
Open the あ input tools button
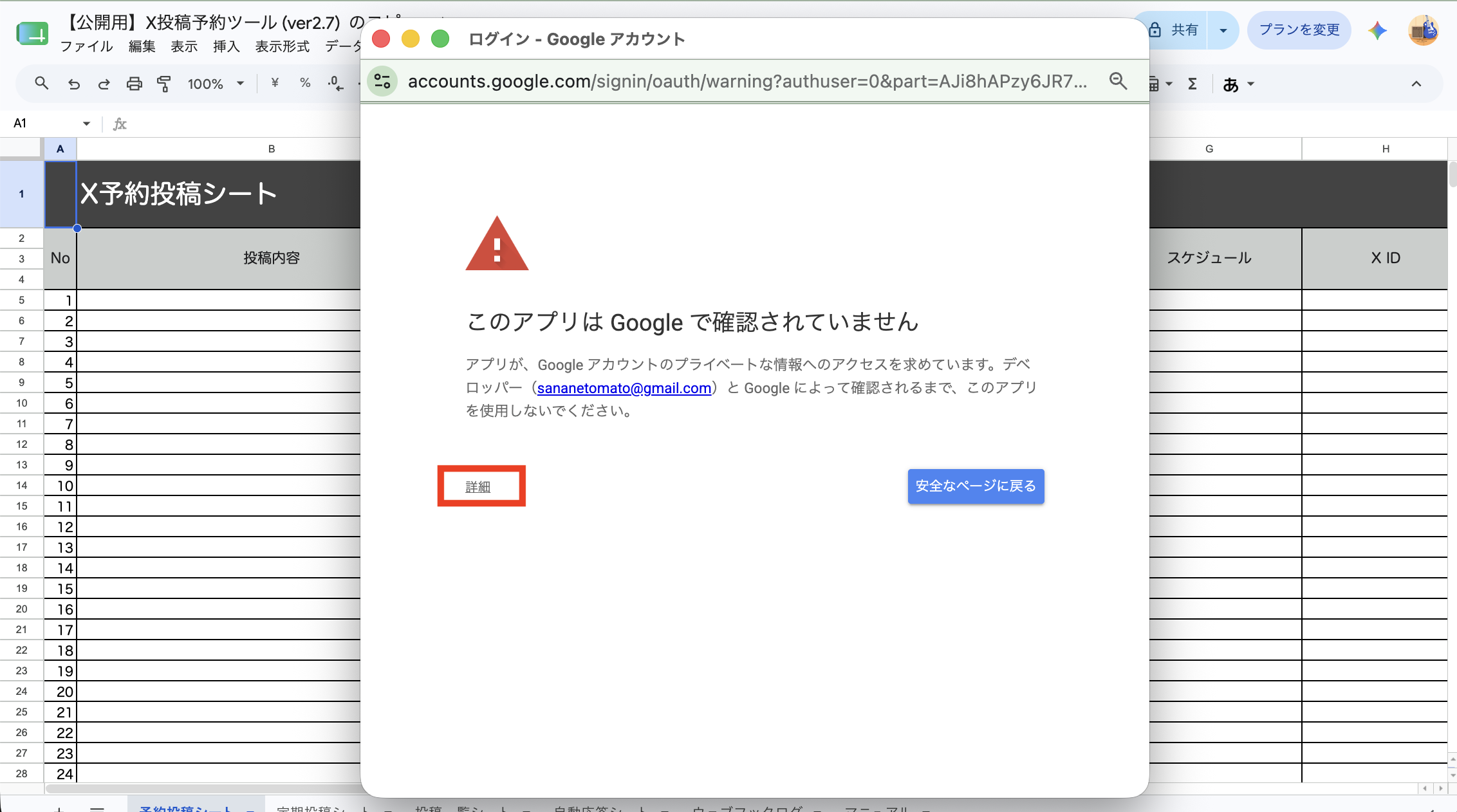click(1230, 84)
